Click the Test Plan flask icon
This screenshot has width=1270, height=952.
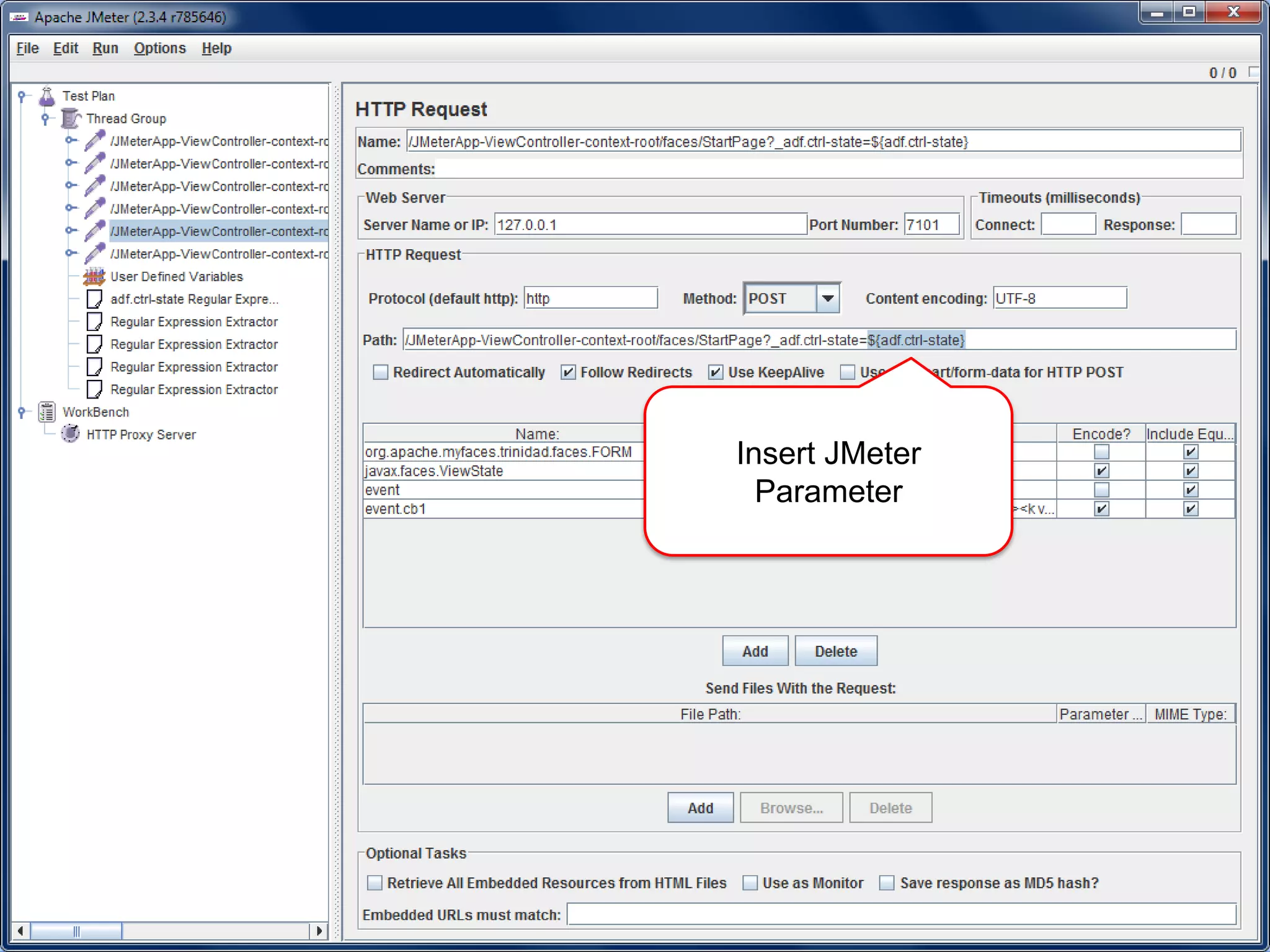[47, 96]
